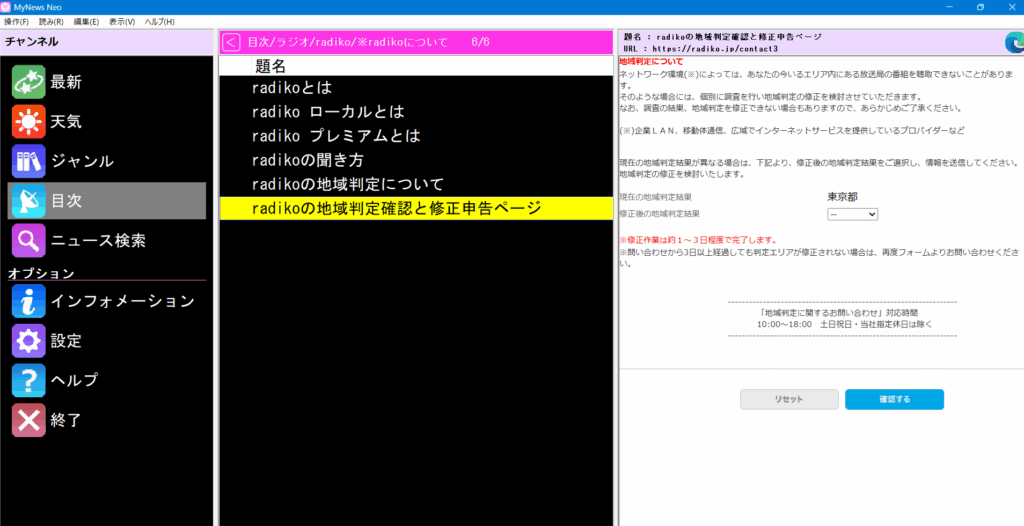
Task: Open the 読み(R) menu
Action: click(x=51, y=22)
